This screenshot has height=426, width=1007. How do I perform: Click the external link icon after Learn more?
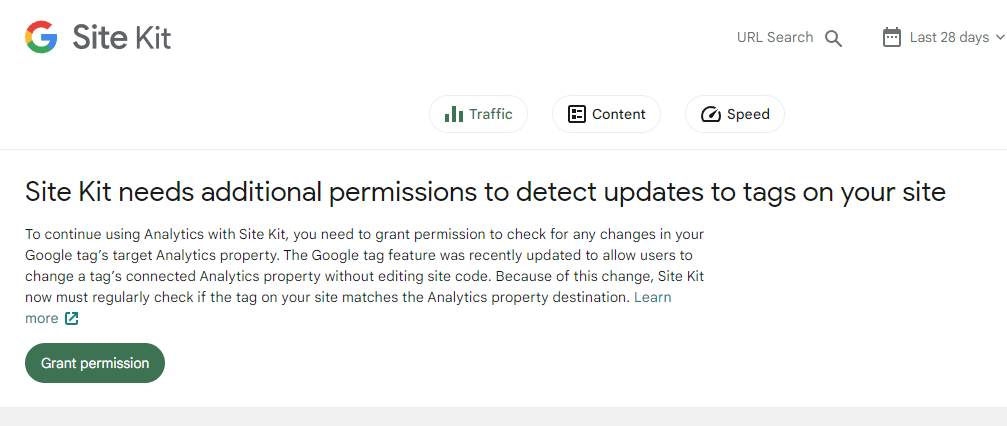(x=71, y=319)
